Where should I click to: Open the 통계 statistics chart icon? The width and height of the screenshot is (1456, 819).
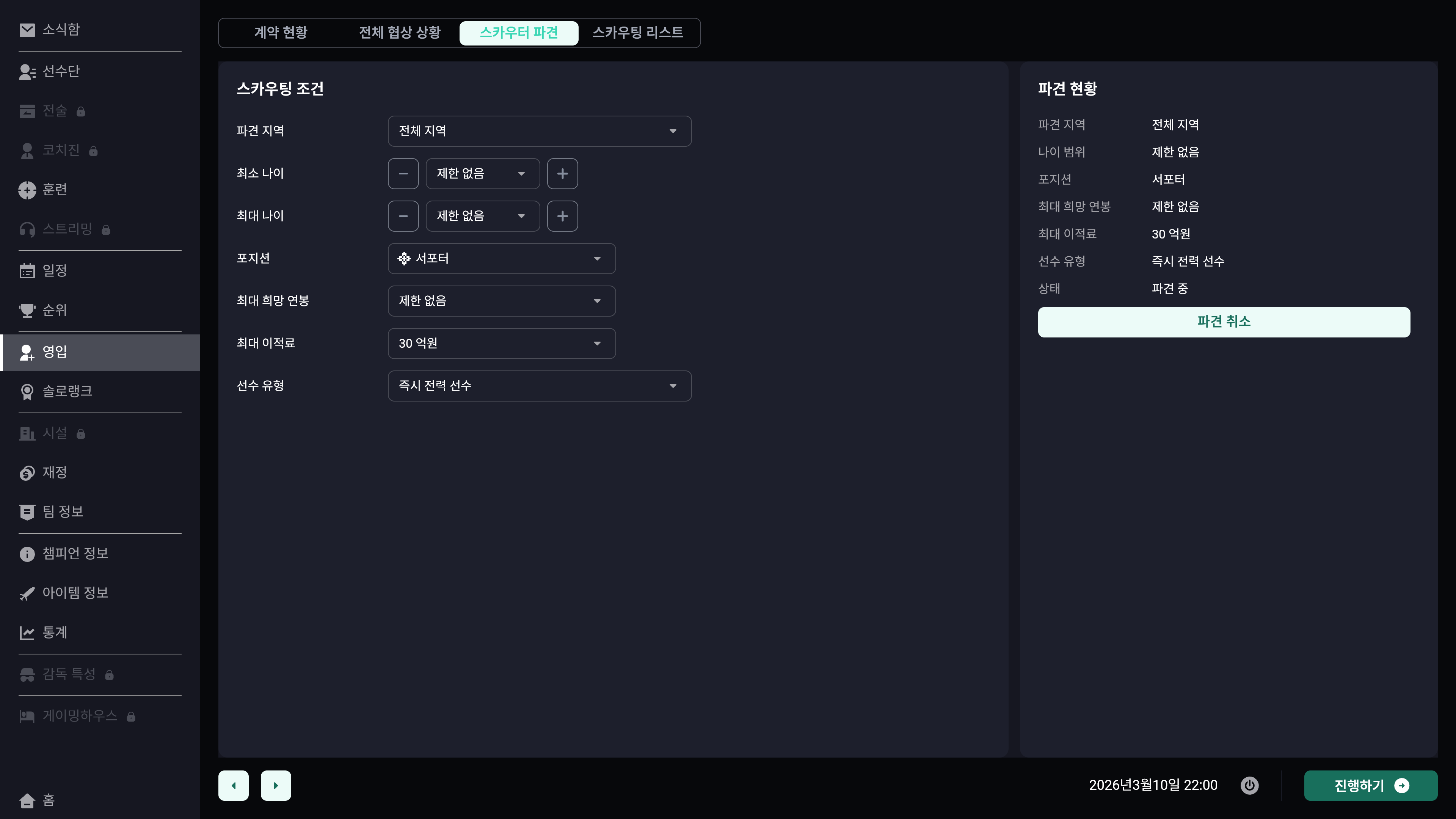[27, 632]
